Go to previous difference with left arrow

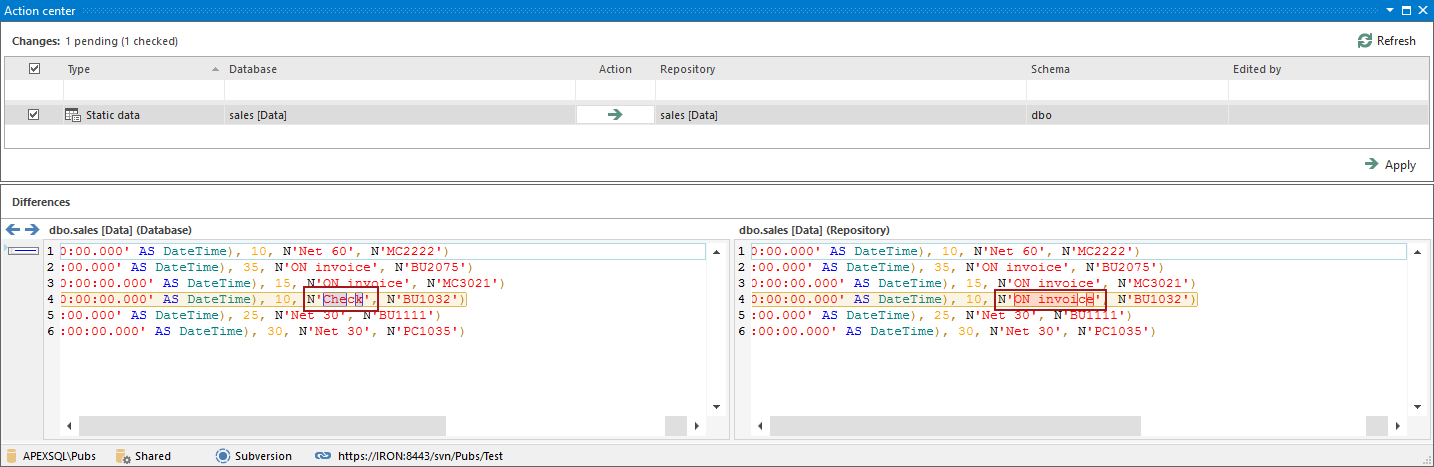(13, 230)
